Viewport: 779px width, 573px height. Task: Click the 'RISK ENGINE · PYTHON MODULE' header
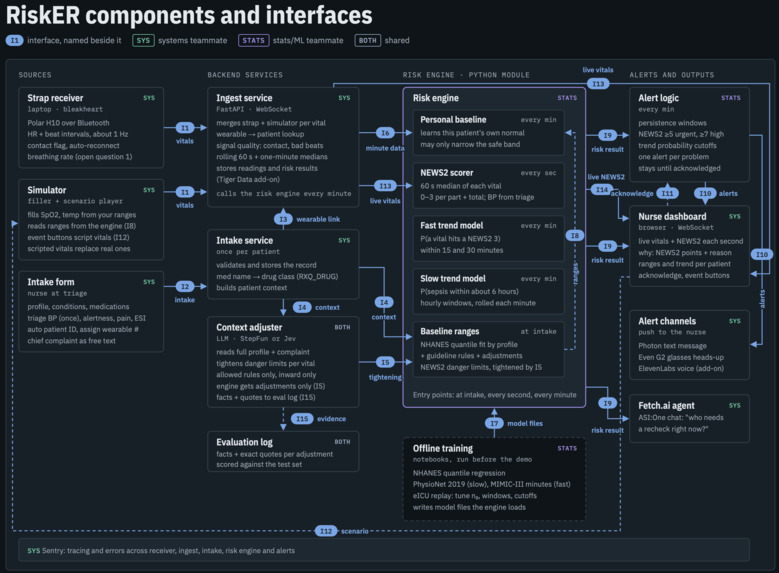click(466, 75)
